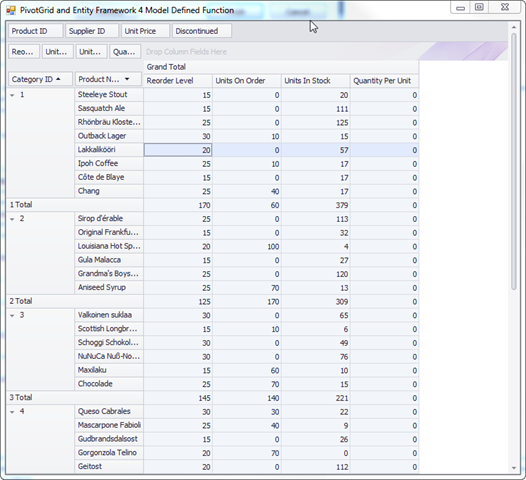Select the Gudbrandsdalsost row

[x=109, y=439]
